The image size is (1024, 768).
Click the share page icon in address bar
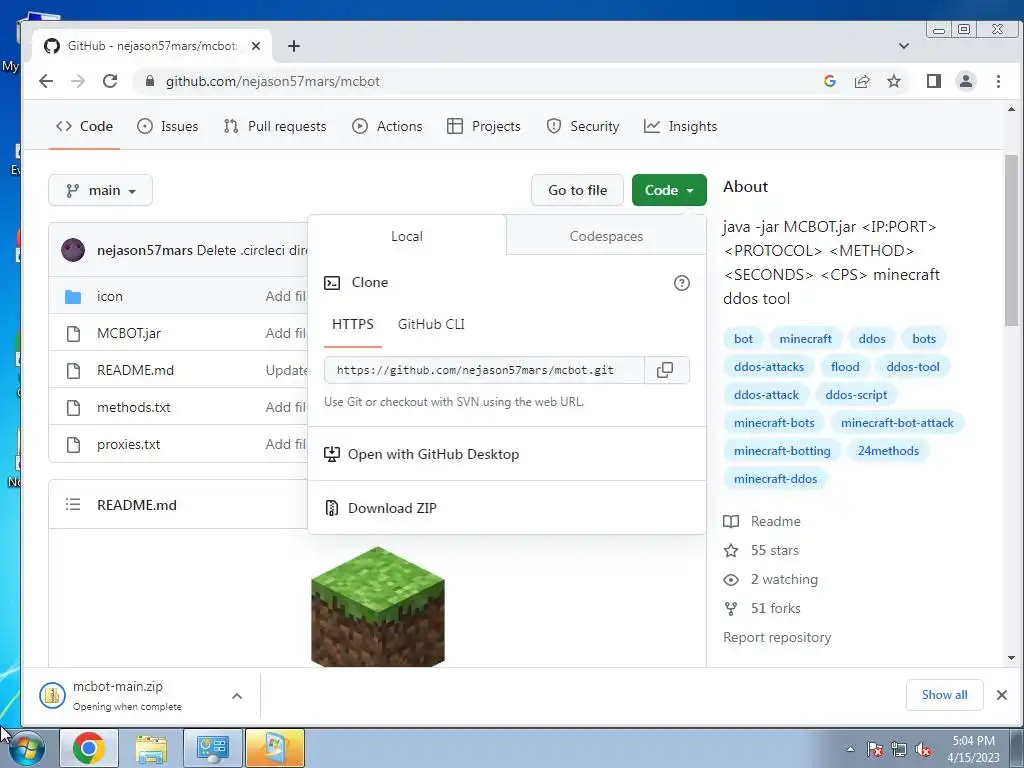pyautogui.click(x=861, y=81)
